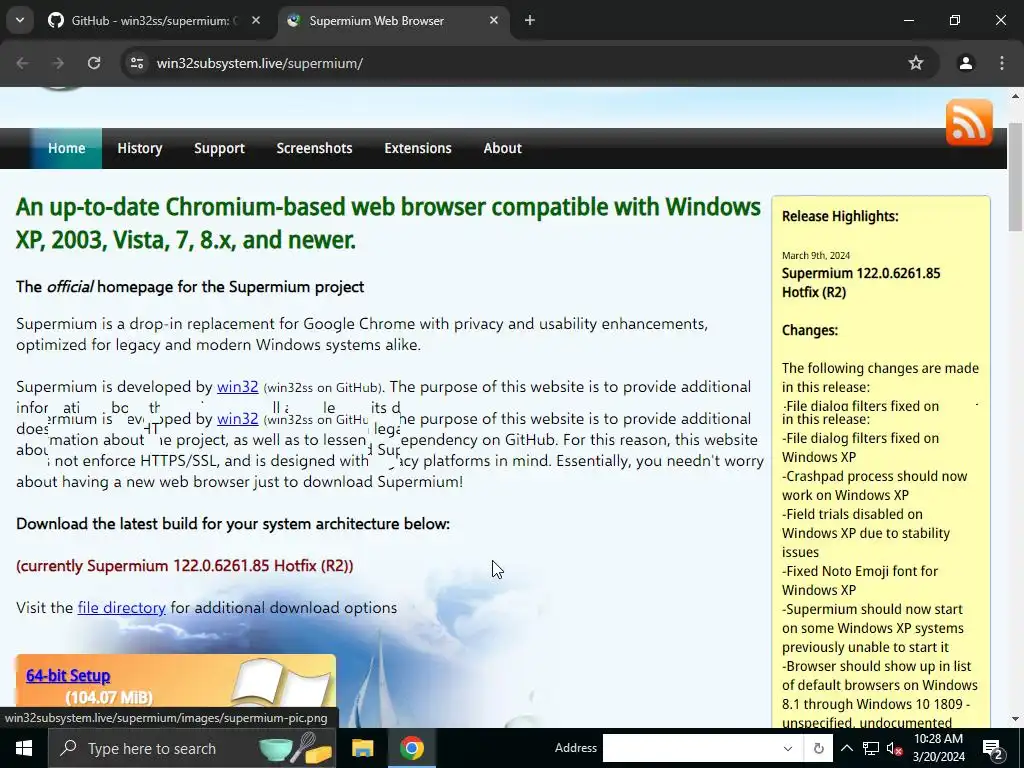The height and width of the screenshot is (768, 1024).
Task: Click the Chrome taskbar icon
Action: coord(412,748)
